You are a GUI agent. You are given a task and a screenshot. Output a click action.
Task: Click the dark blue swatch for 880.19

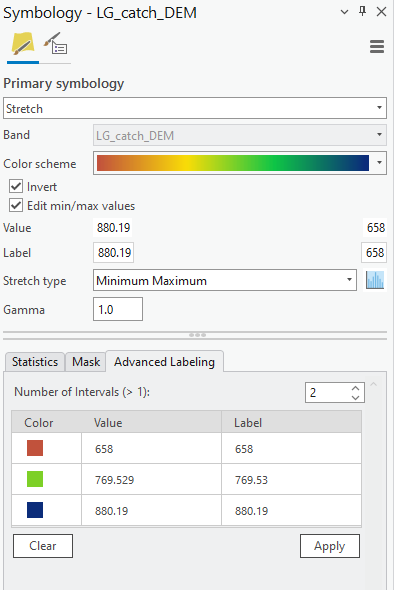(35, 510)
